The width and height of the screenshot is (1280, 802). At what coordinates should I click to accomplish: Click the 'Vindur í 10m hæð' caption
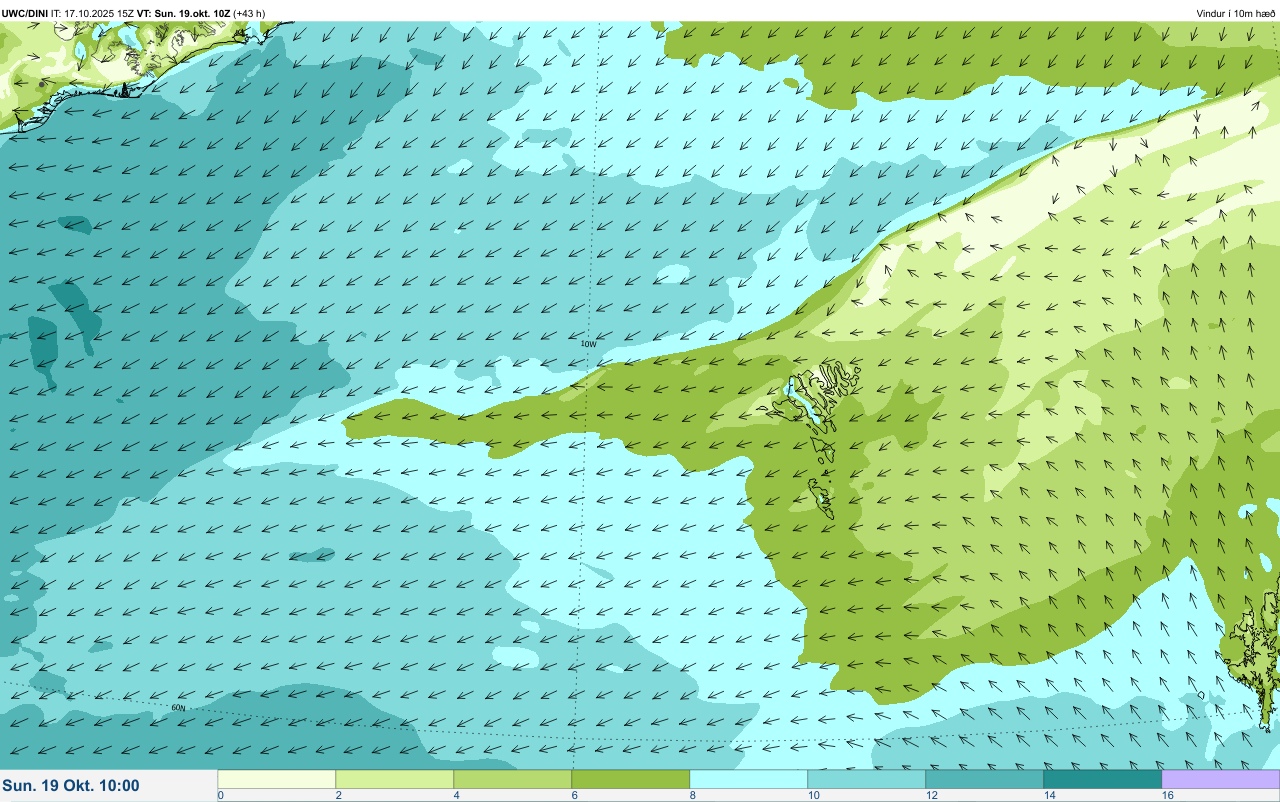[1235, 13]
